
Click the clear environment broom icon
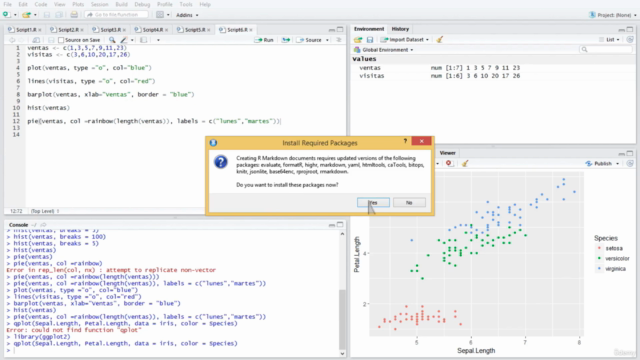(440, 40)
